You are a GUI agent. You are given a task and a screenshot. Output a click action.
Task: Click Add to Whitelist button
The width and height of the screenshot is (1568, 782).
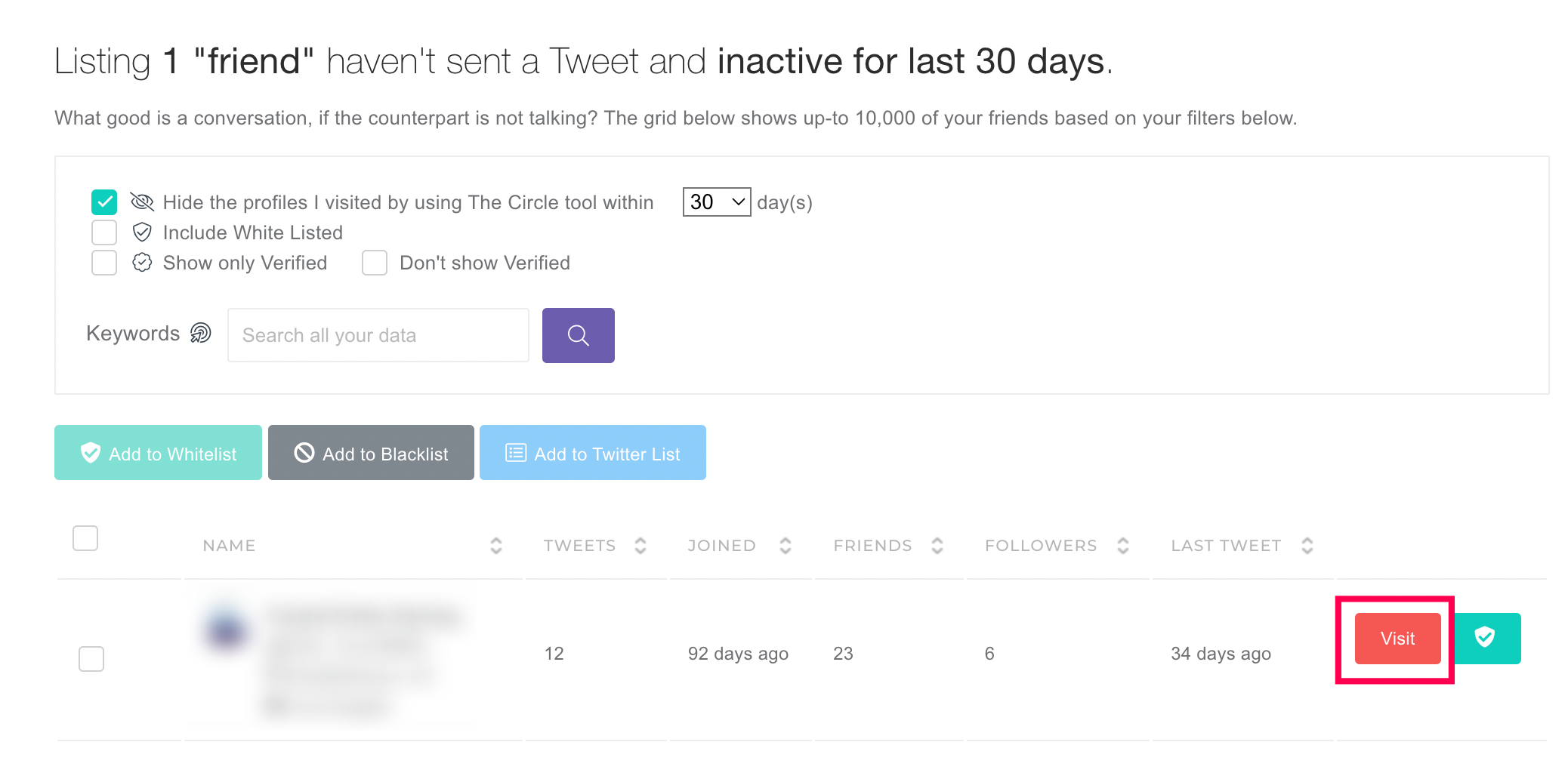[158, 453]
